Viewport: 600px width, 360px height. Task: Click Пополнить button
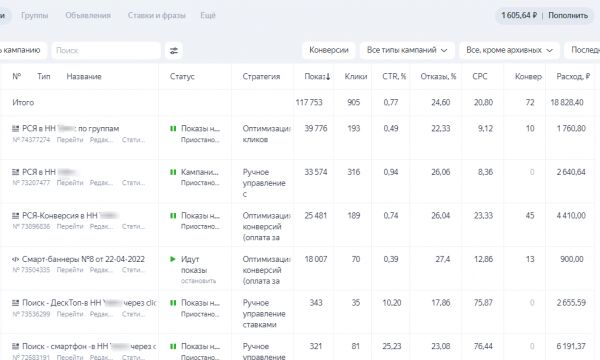pyautogui.click(x=568, y=16)
